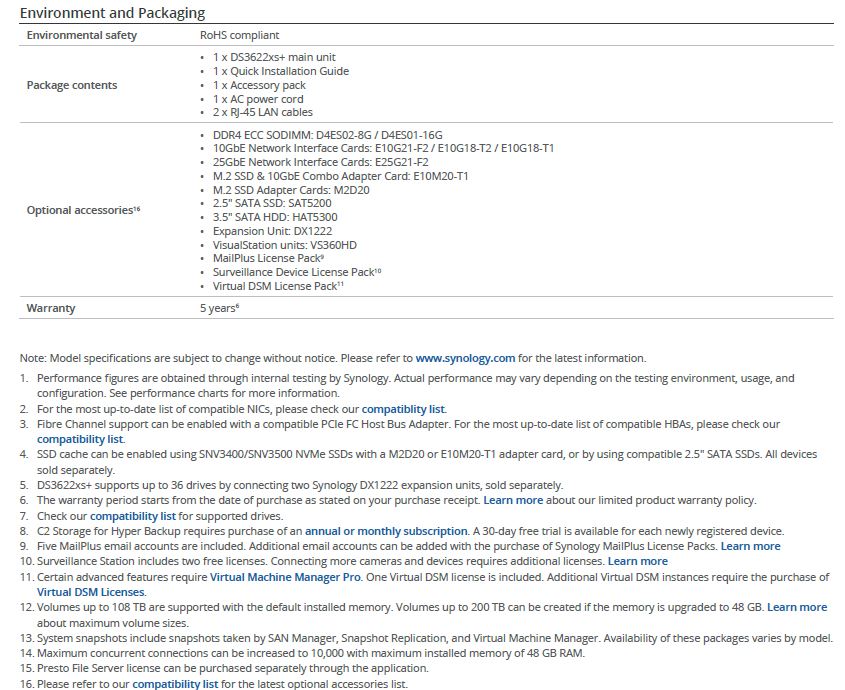Select the "M.2 SSD Adapter Cards: M2D20" line
Screen dimensions: 845x690
click(x=291, y=190)
